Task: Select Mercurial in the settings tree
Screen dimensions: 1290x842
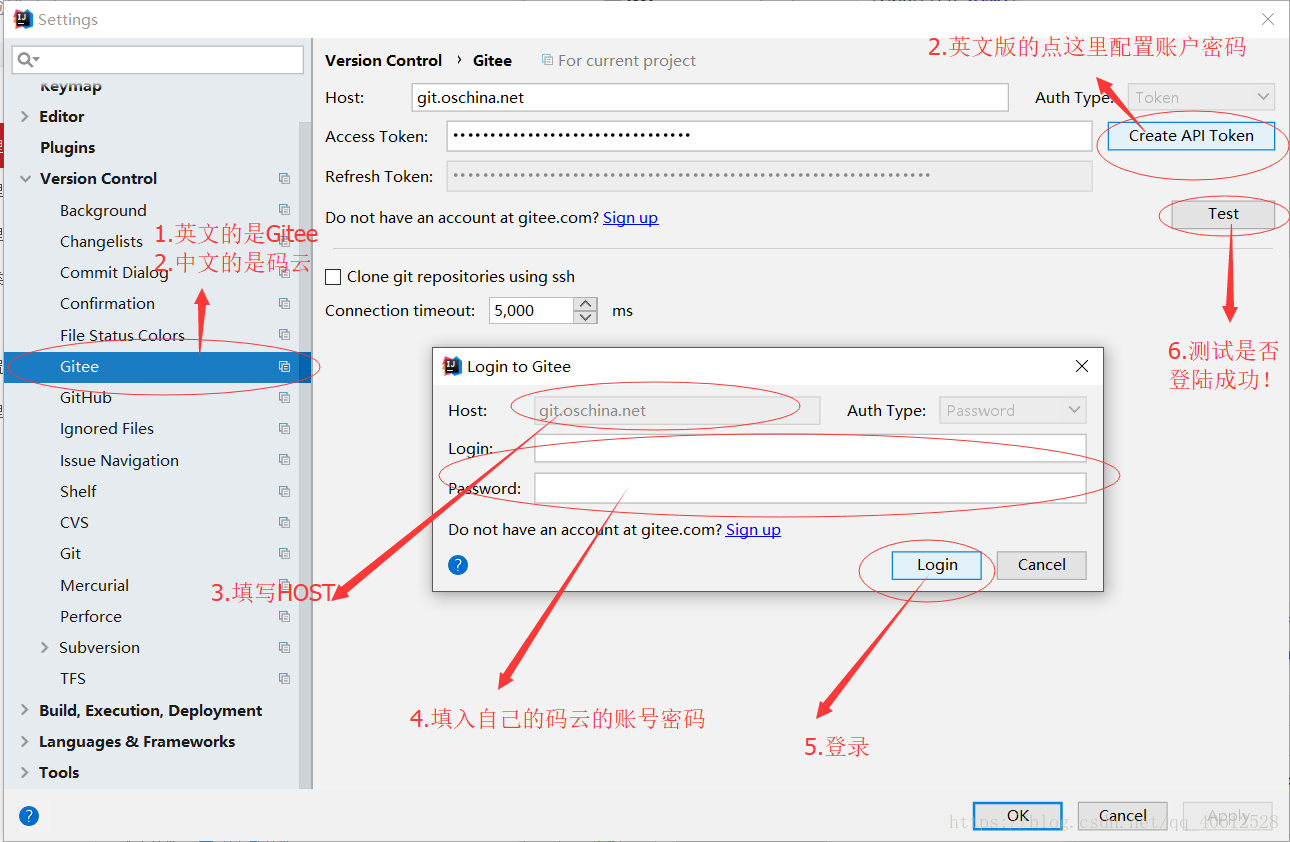Action: pos(94,585)
